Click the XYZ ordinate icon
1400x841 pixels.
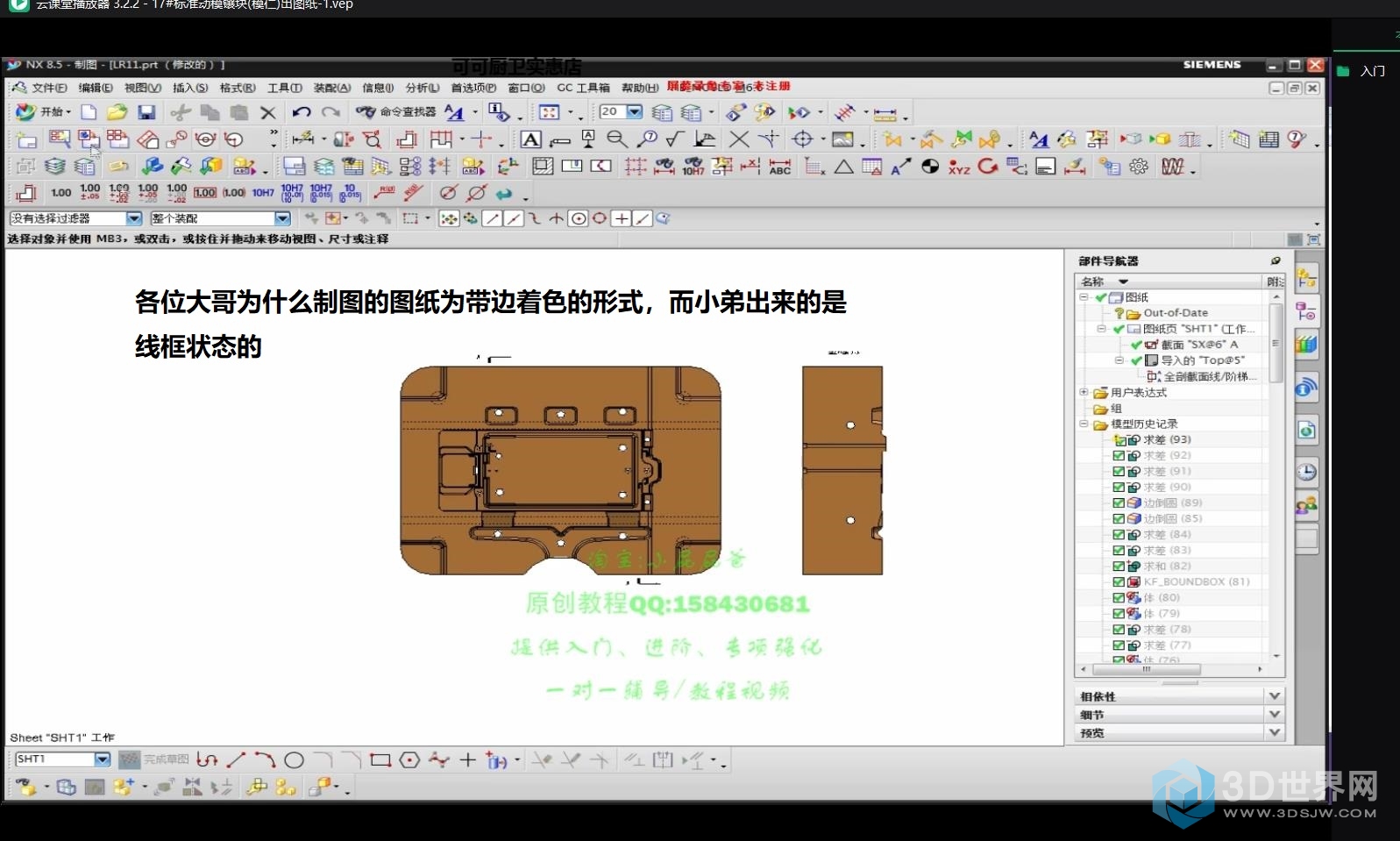[959, 167]
